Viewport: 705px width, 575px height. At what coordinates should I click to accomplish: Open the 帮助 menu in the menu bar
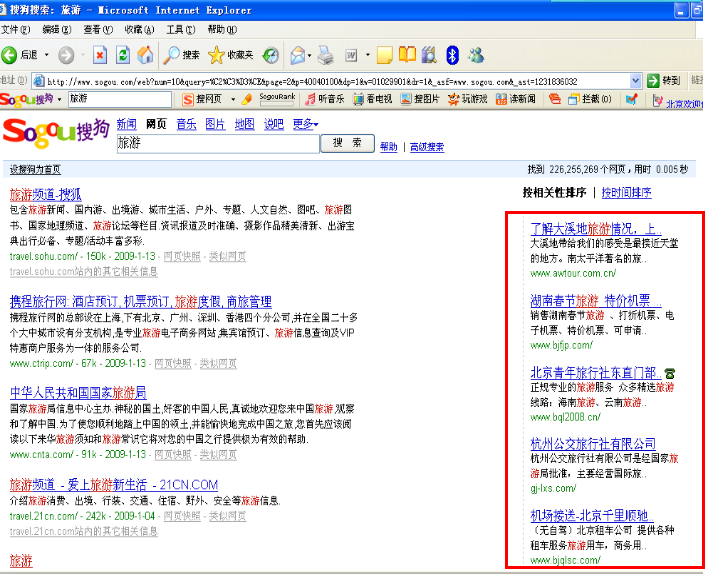pos(222,30)
